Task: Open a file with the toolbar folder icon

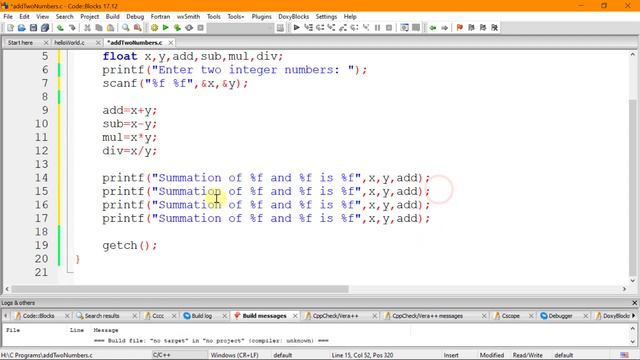Action: (22, 28)
